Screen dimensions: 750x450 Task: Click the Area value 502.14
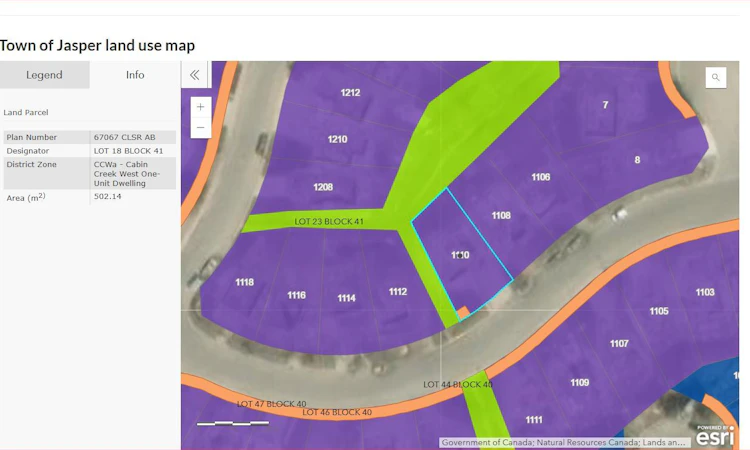click(108, 197)
